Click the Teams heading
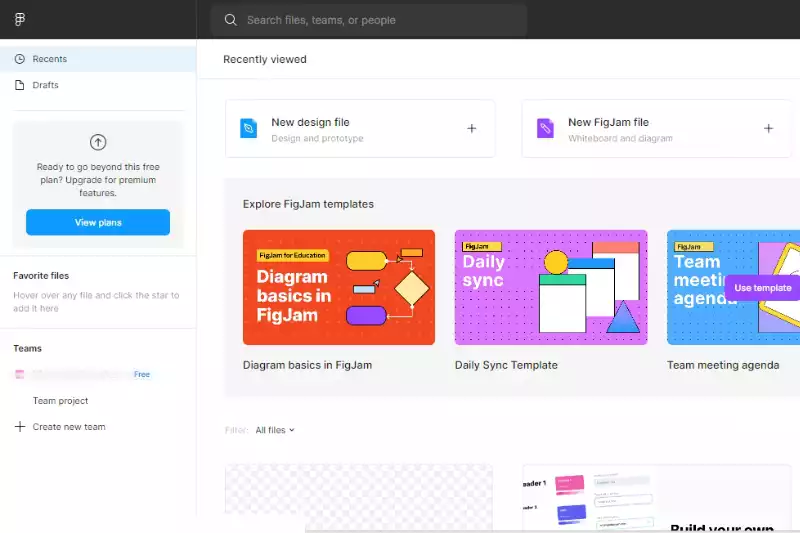 pos(28,348)
